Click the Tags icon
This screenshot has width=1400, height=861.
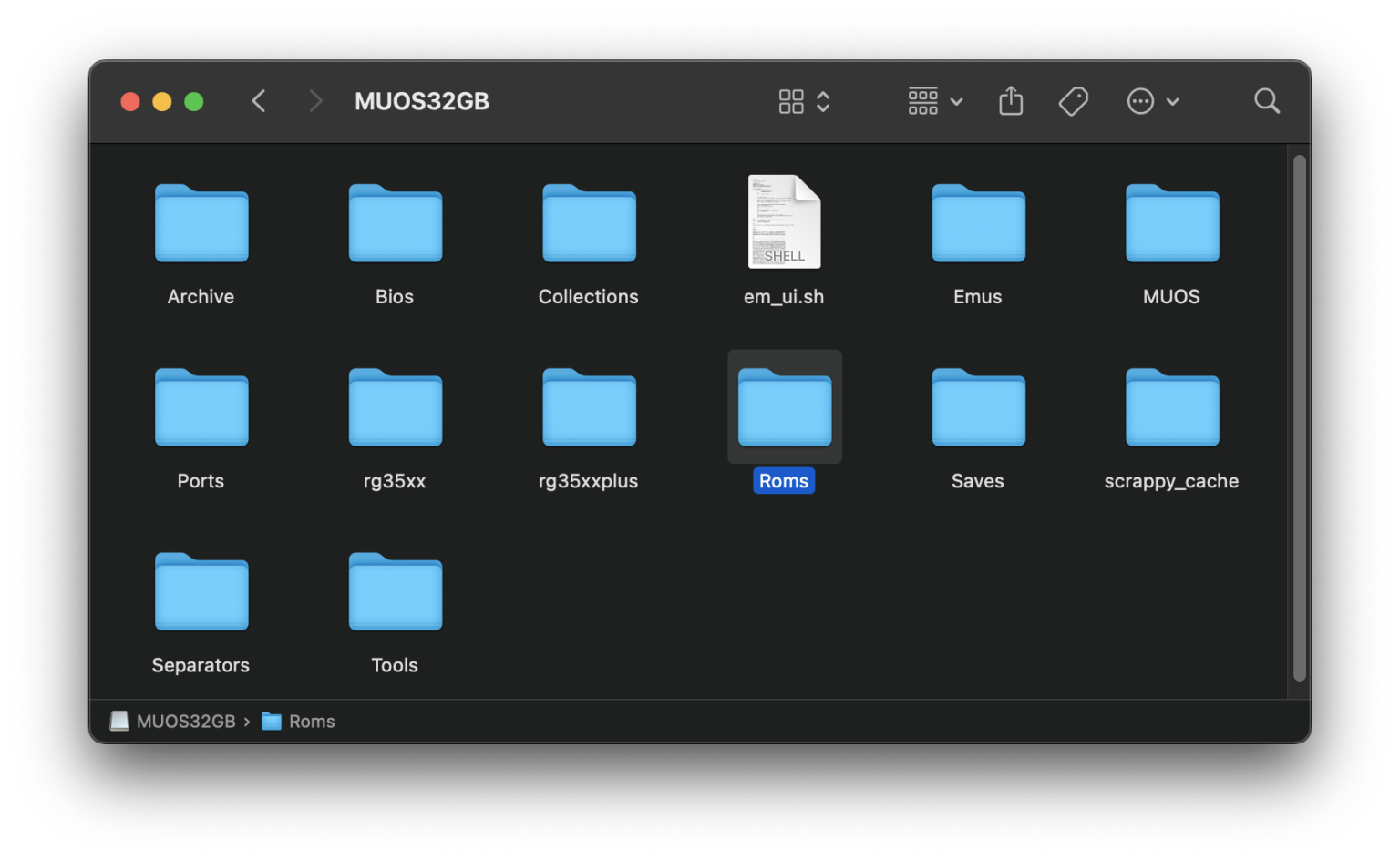1074,101
